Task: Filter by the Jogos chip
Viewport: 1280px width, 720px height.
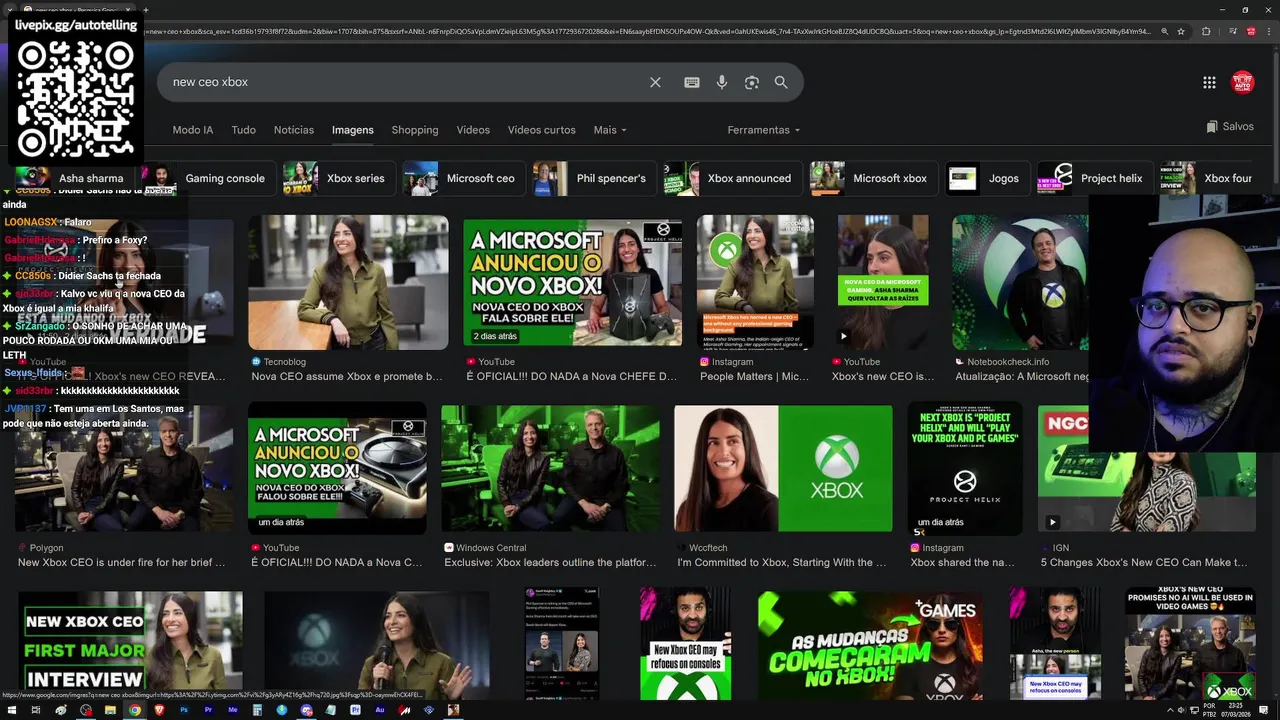Action: [988, 178]
